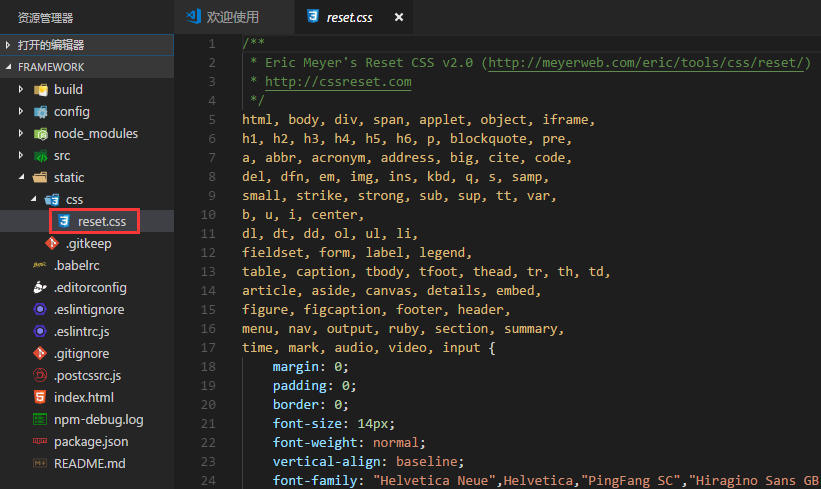Click 'acronym' in the selector list
The height and width of the screenshot is (489, 821).
click(x=338, y=158)
